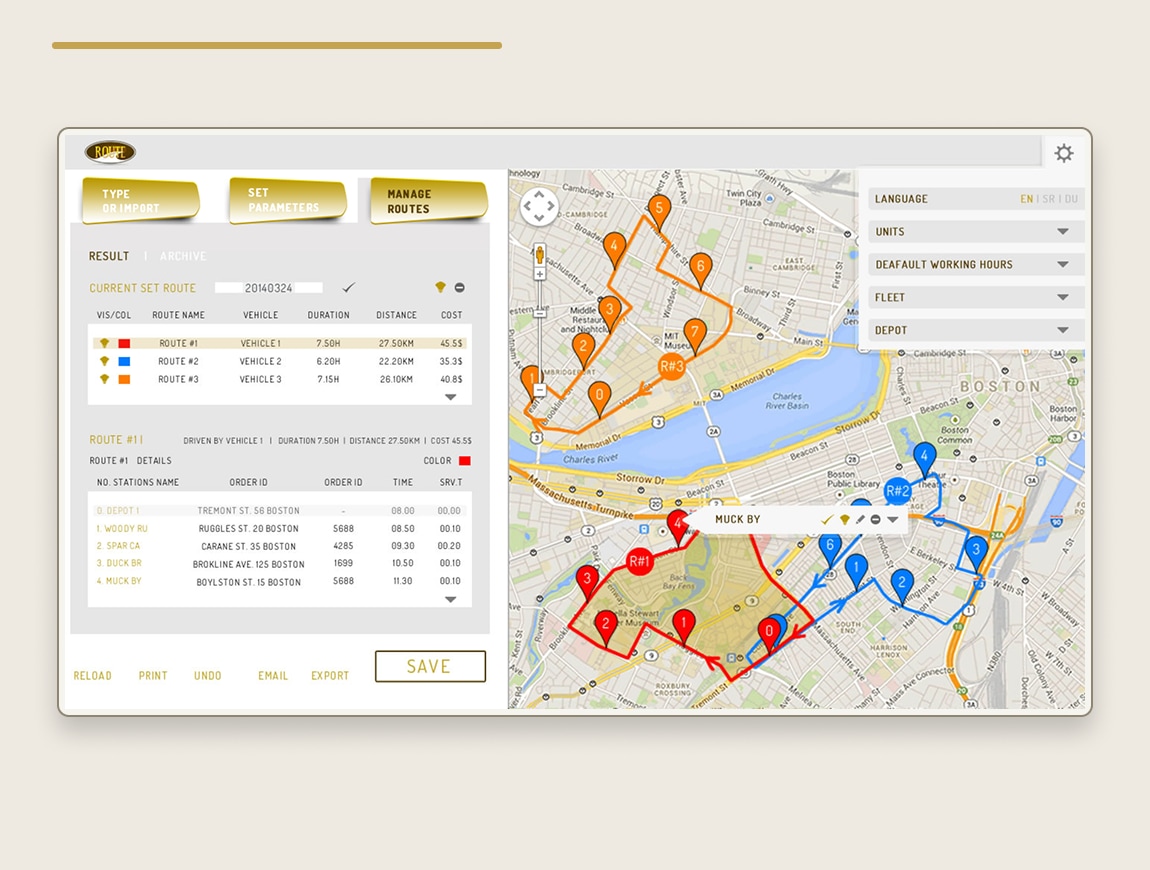The height and width of the screenshot is (870, 1150).
Task: Toggle MUCK BY station visibility in popup
Action: tap(845, 519)
